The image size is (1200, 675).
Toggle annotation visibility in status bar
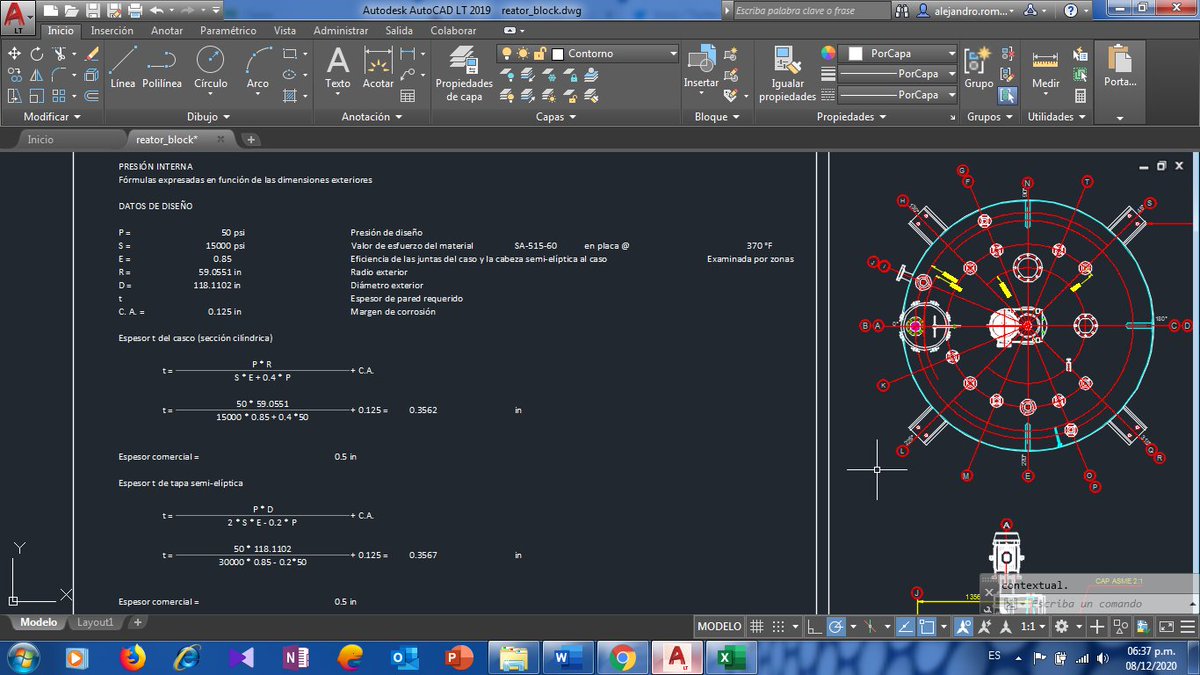click(963, 627)
